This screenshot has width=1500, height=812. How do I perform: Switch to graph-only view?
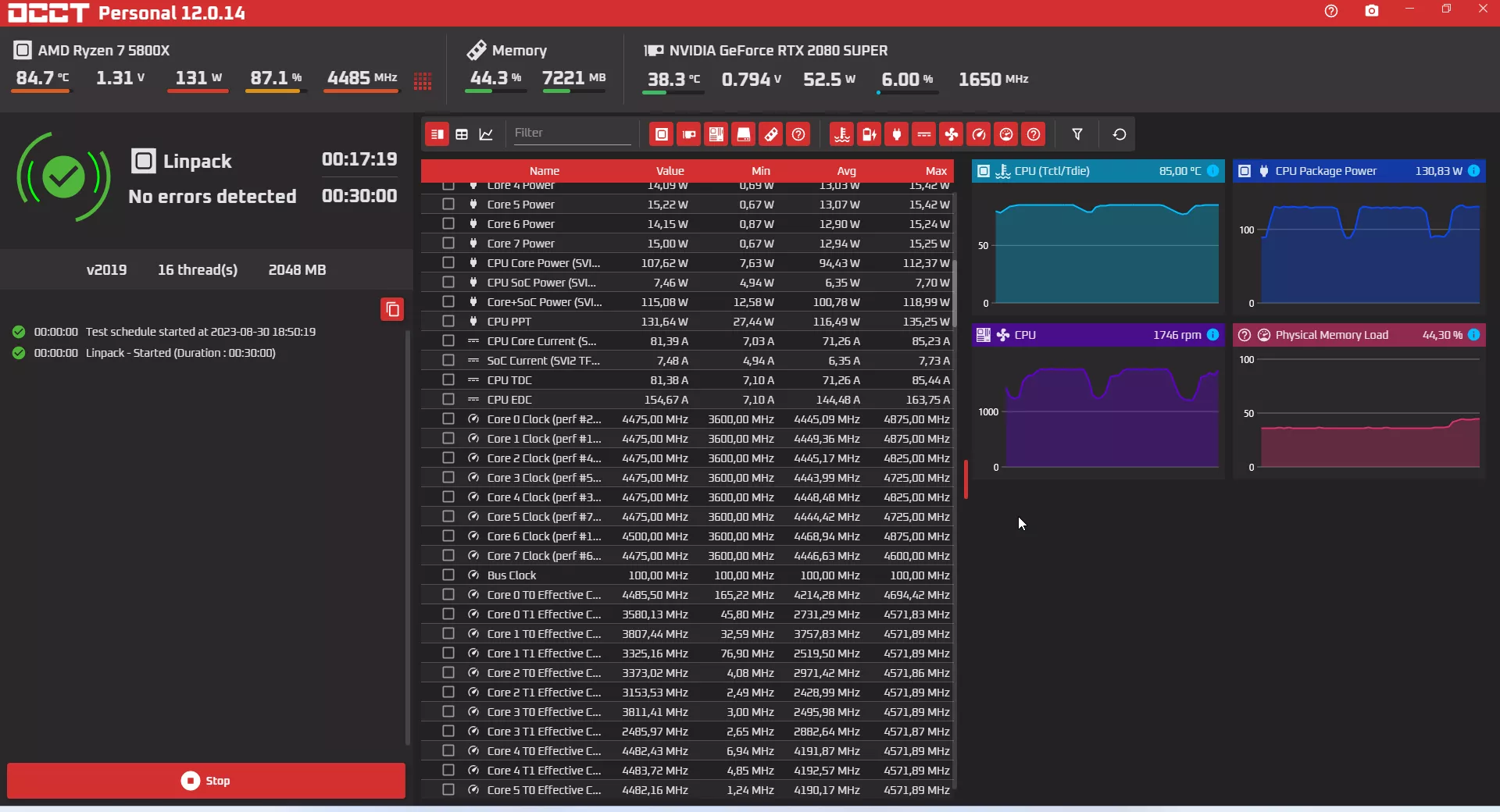coord(486,134)
